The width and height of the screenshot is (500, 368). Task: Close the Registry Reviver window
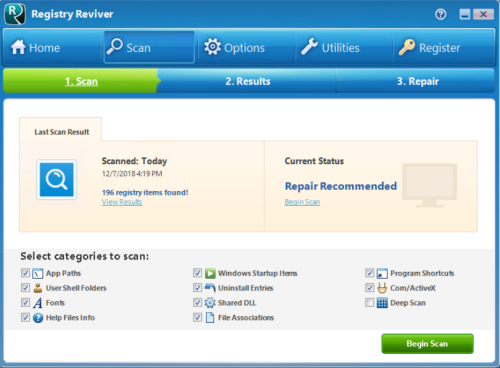483,14
